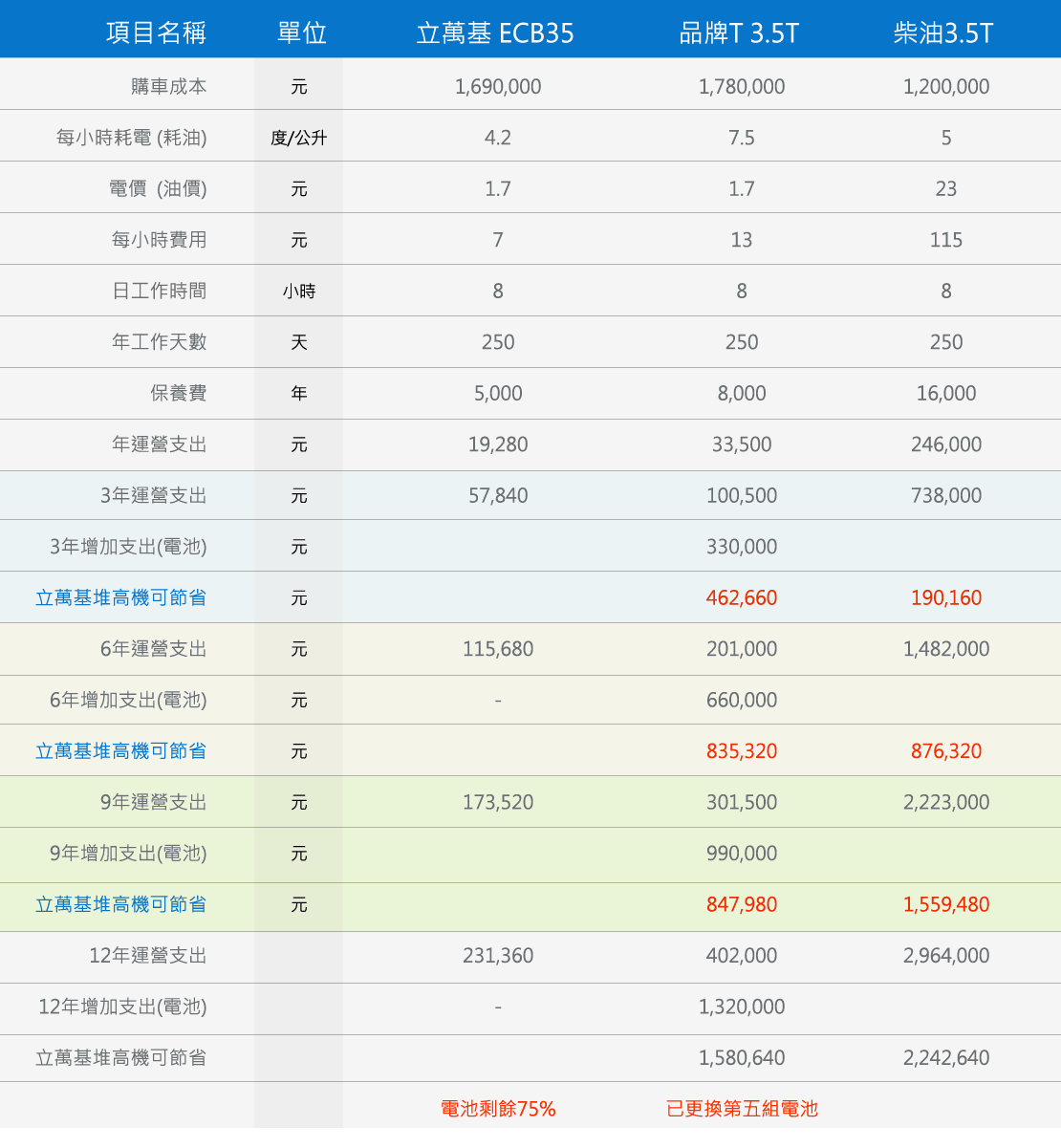1061x1148 pixels.
Task: Click the 2,223,000 value
Action: (946, 802)
